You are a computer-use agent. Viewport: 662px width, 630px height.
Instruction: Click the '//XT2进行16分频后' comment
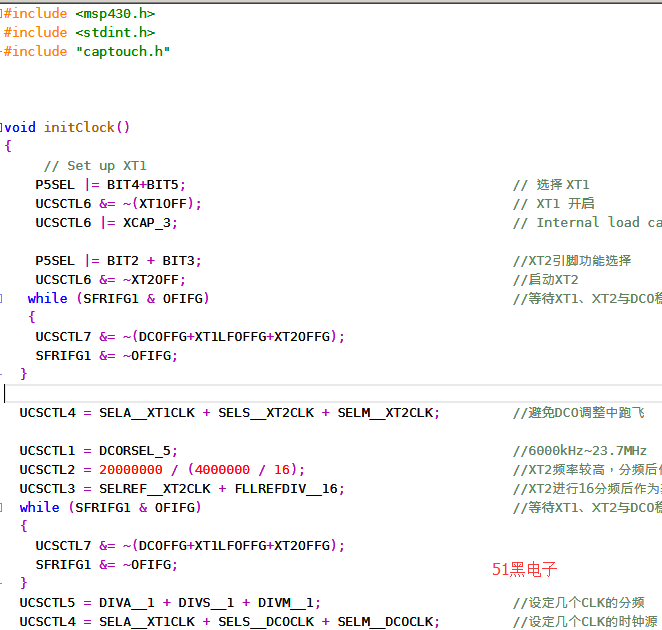pos(572,489)
